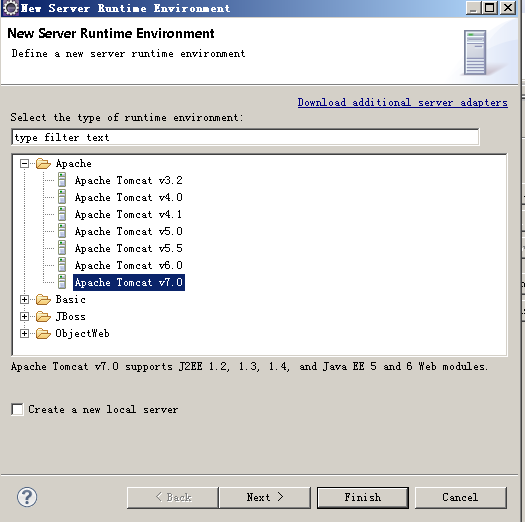The image size is (525, 522).
Task: Open Download additional server adapters link
Action: [402, 102]
